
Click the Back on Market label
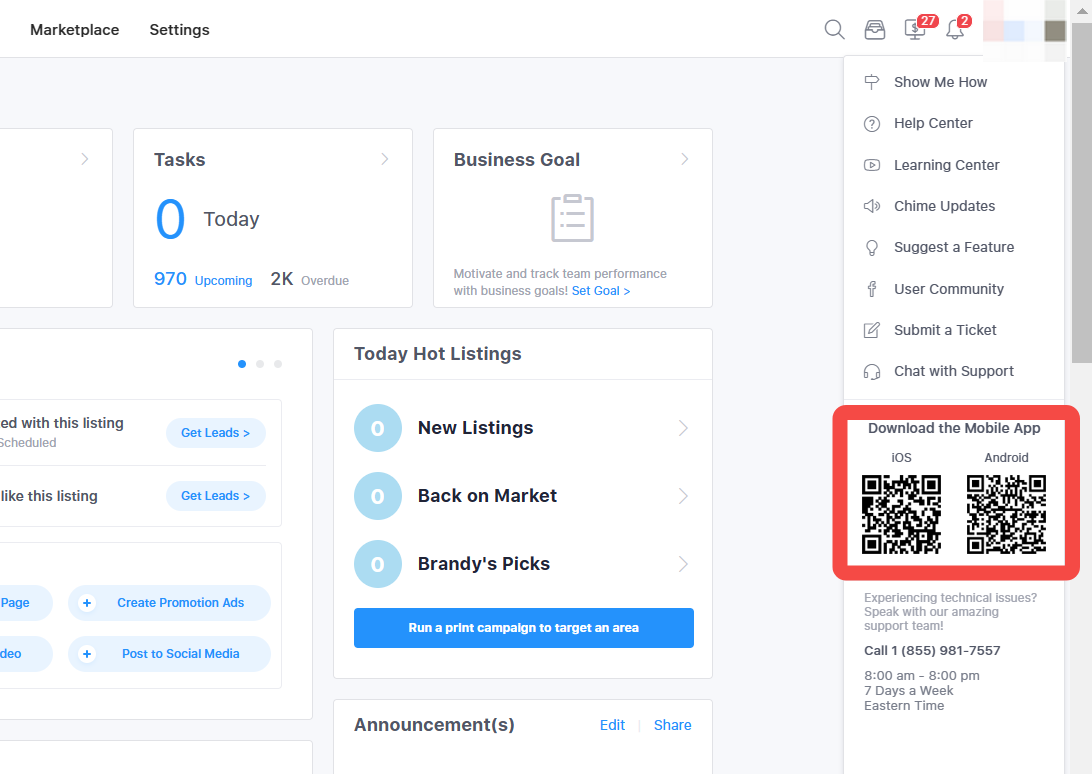pos(488,496)
